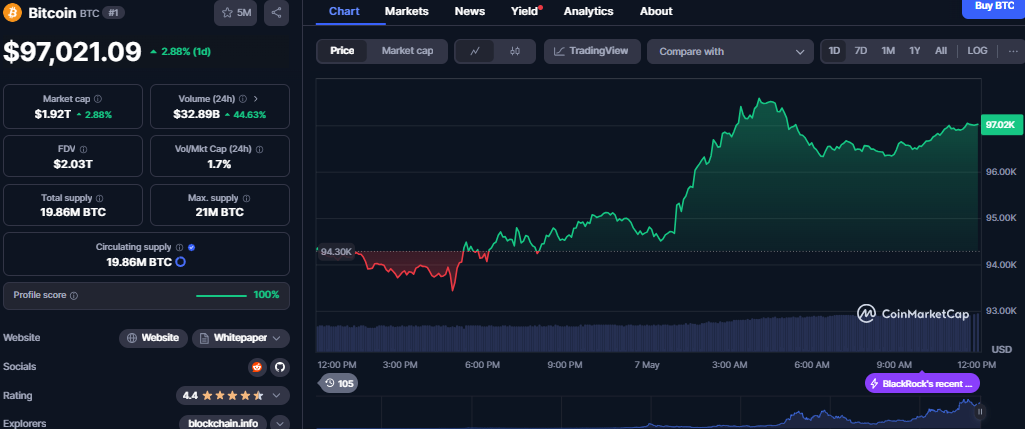The image size is (1025, 429).
Task: Toggle the LOG scale option
Action: [x=977, y=51]
